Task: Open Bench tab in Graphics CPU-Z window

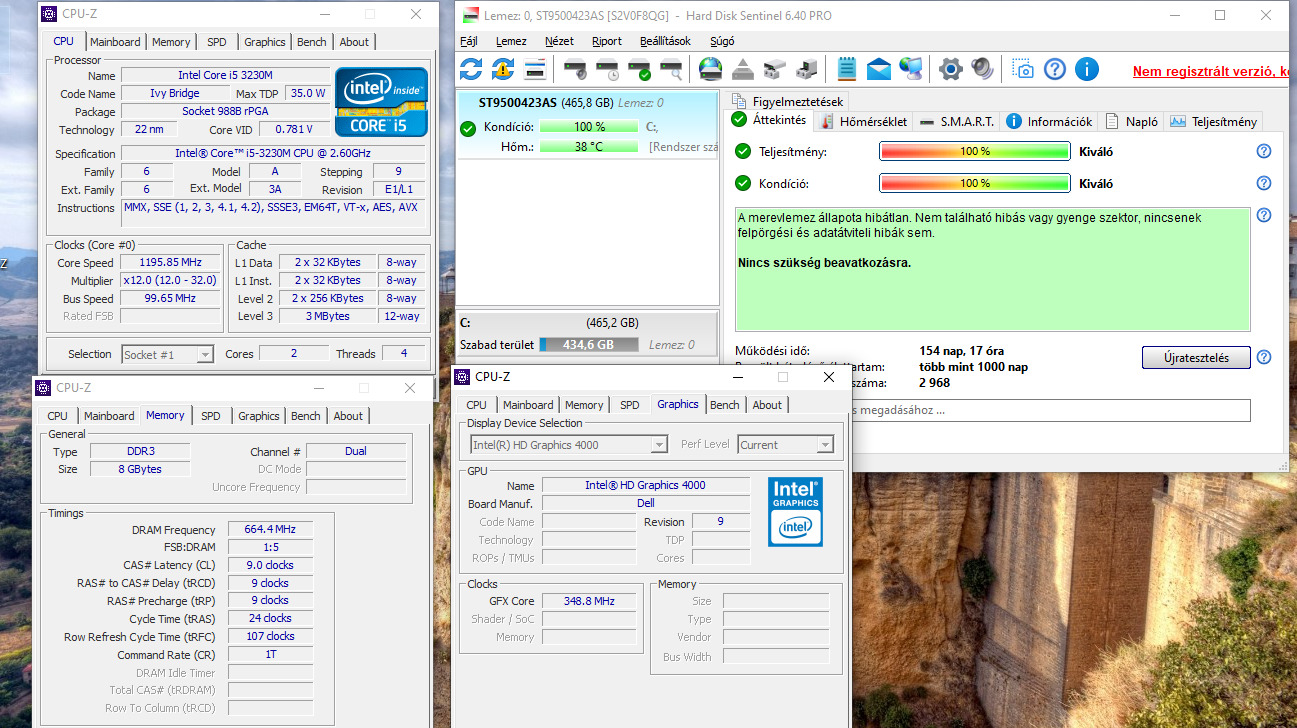Action: point(725,405)
